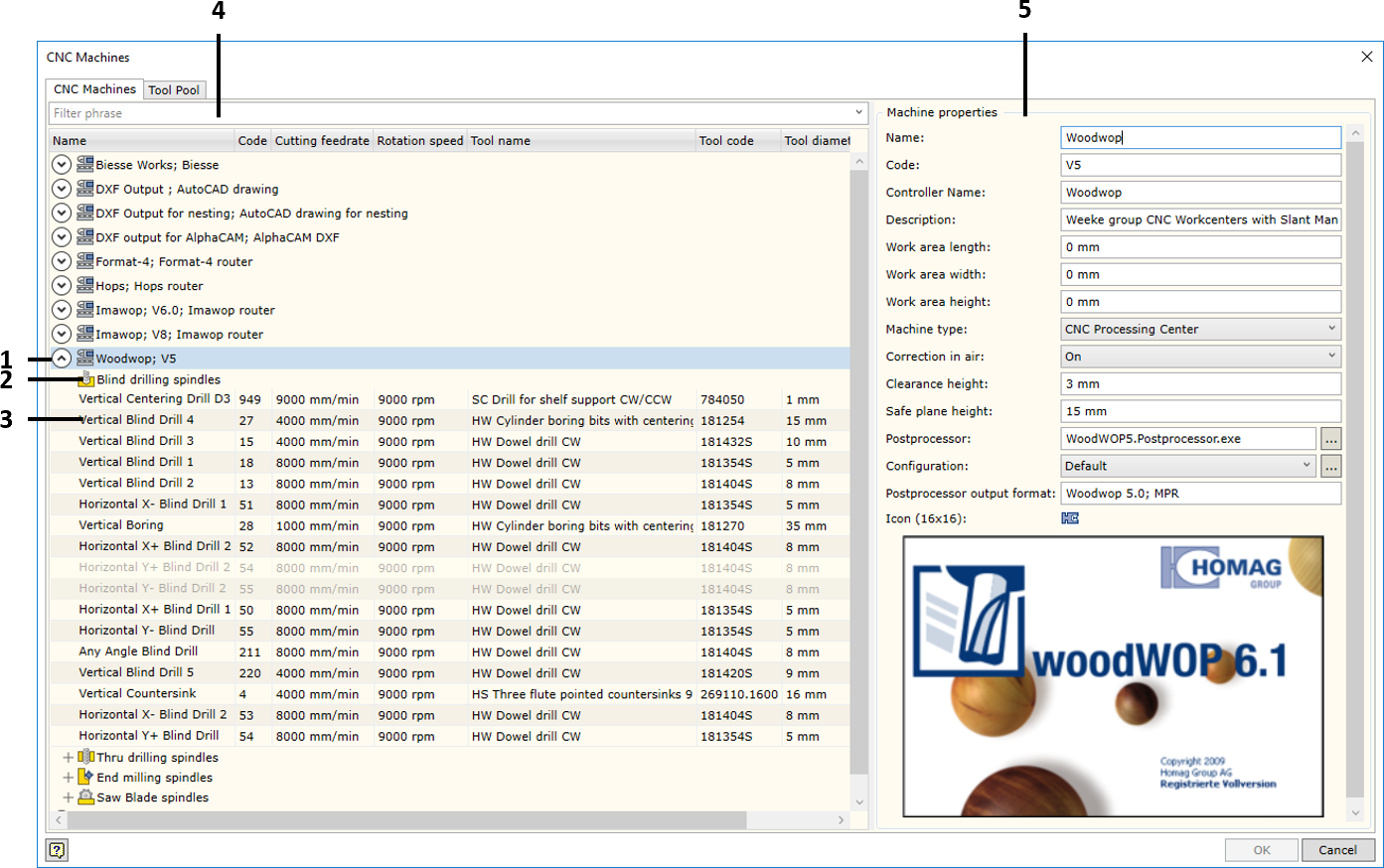Expand the Format-4 router entry
This screenshot has height=868, width=1384.
click(62, 261)
